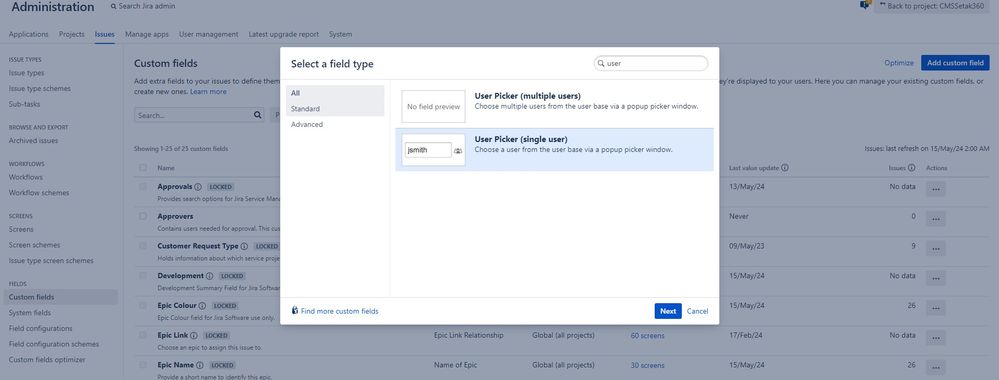Click the info icon next to Customer Request Type

point(244,246)
